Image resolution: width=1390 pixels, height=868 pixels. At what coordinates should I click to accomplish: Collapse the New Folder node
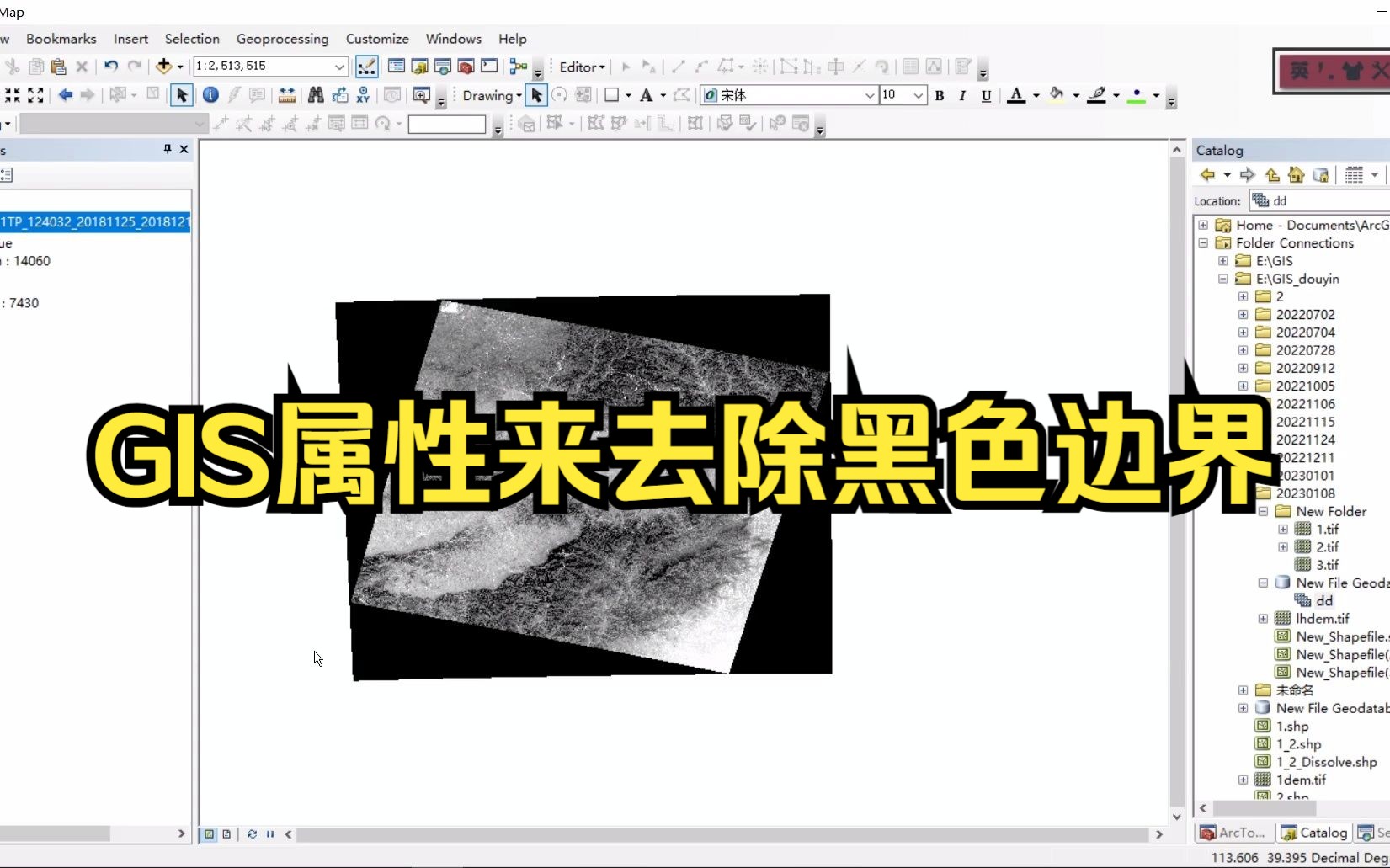point(1263,511)
